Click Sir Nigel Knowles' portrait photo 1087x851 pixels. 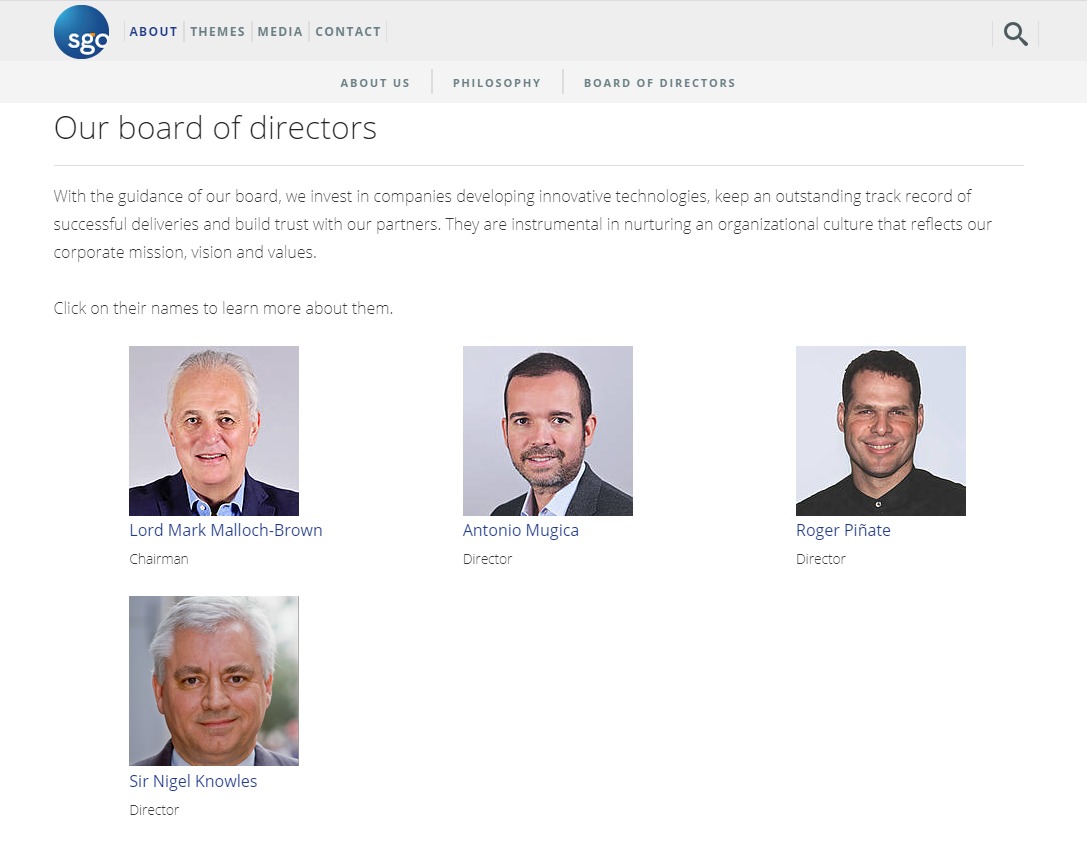(x=214, y=681)
